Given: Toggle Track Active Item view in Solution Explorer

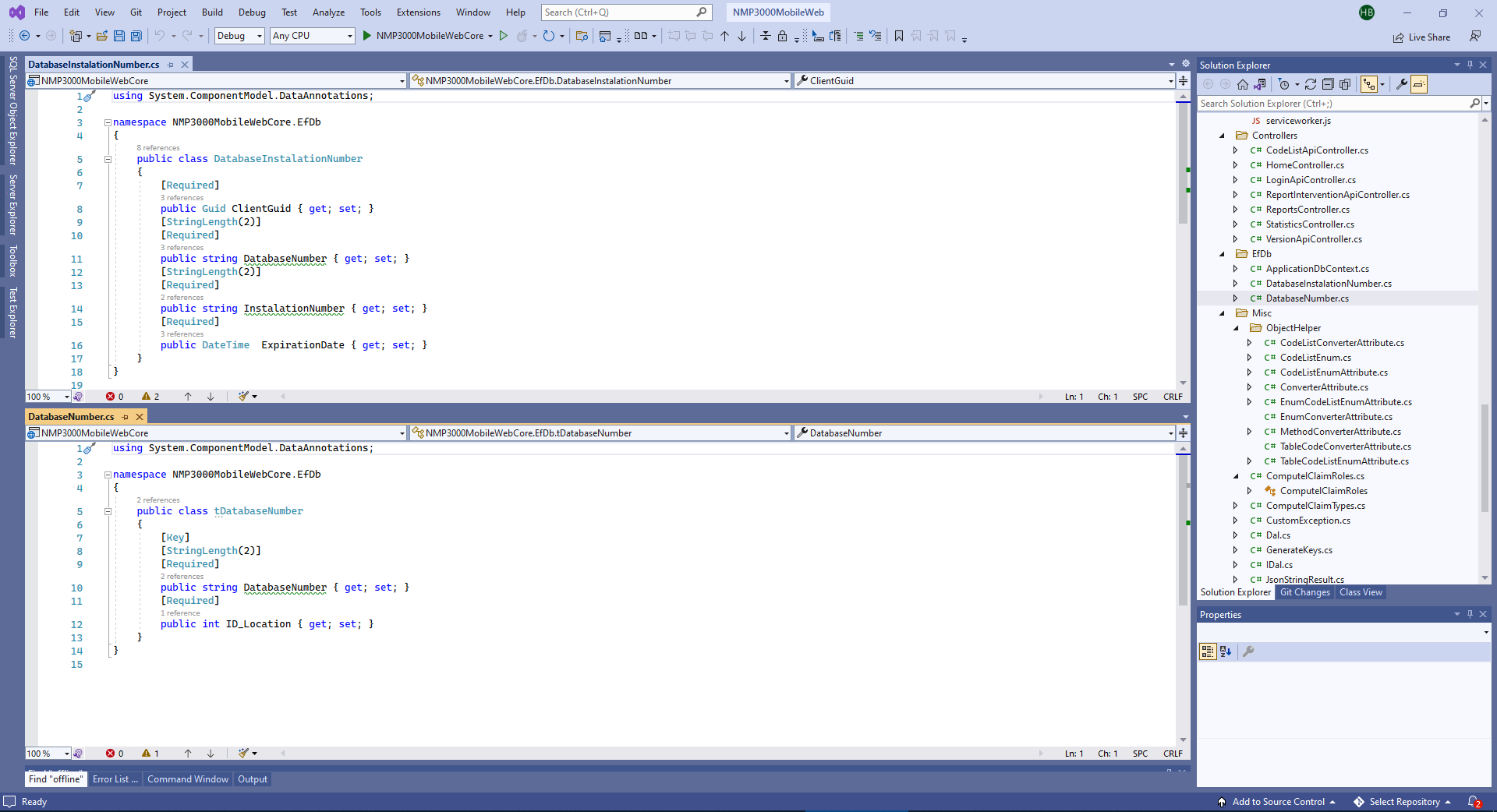Looking at the screenshot, I should coord(1369,84).
